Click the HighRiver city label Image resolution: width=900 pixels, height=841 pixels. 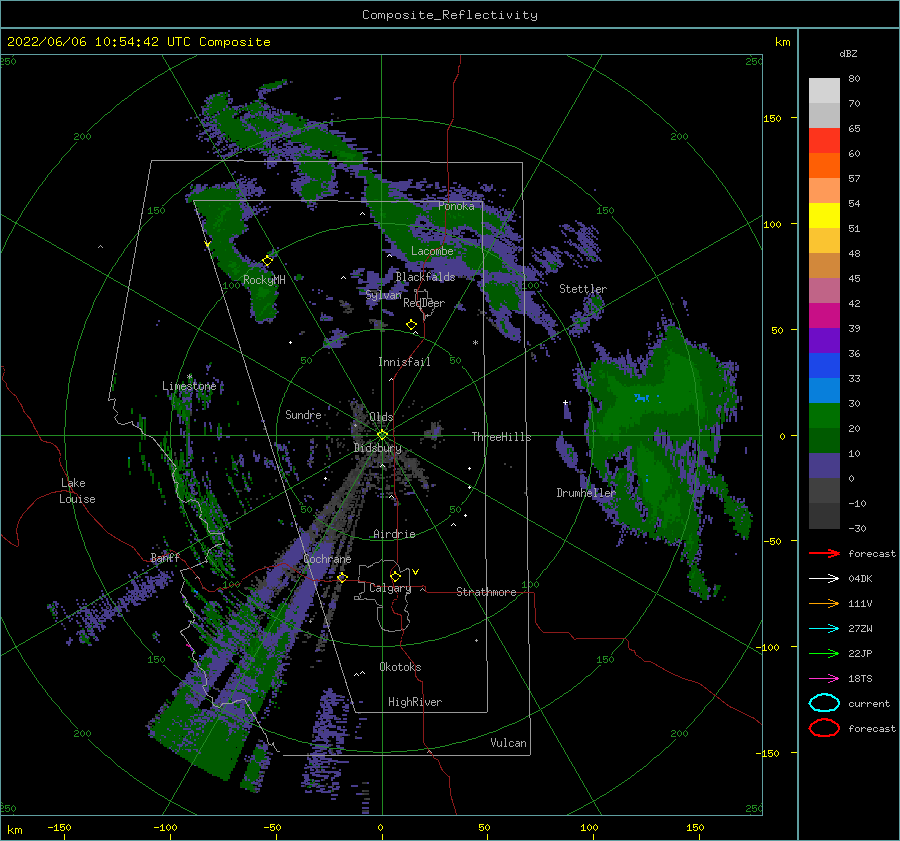click(415, 702)
